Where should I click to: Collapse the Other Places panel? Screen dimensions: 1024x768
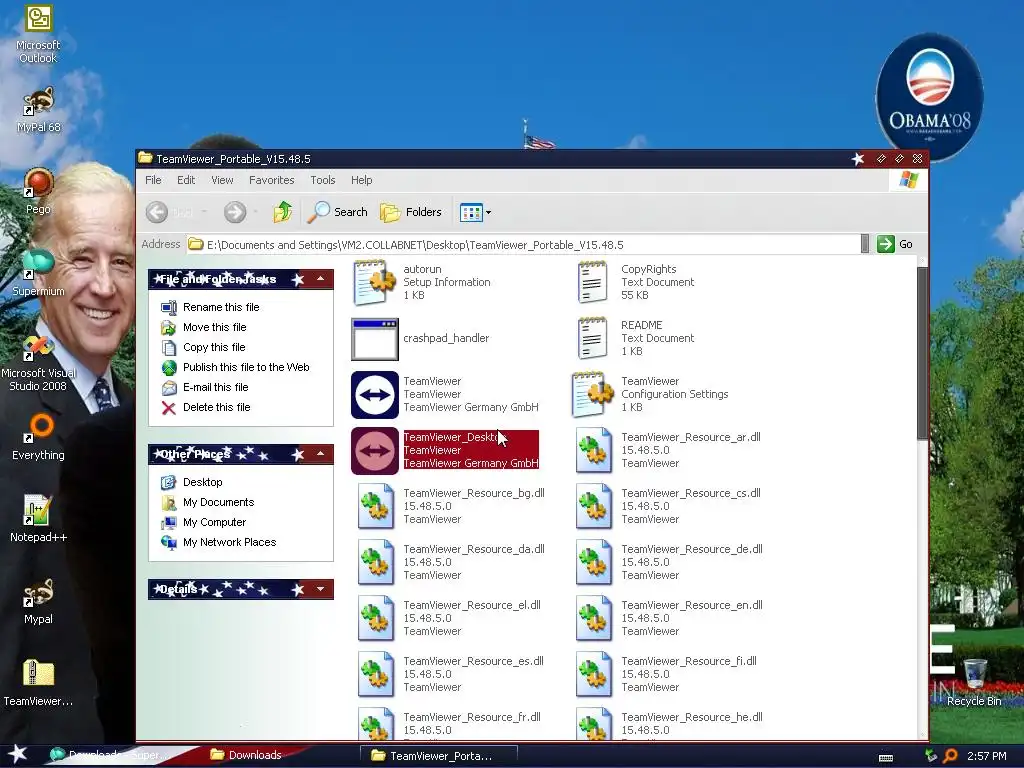tap(321, 454)
